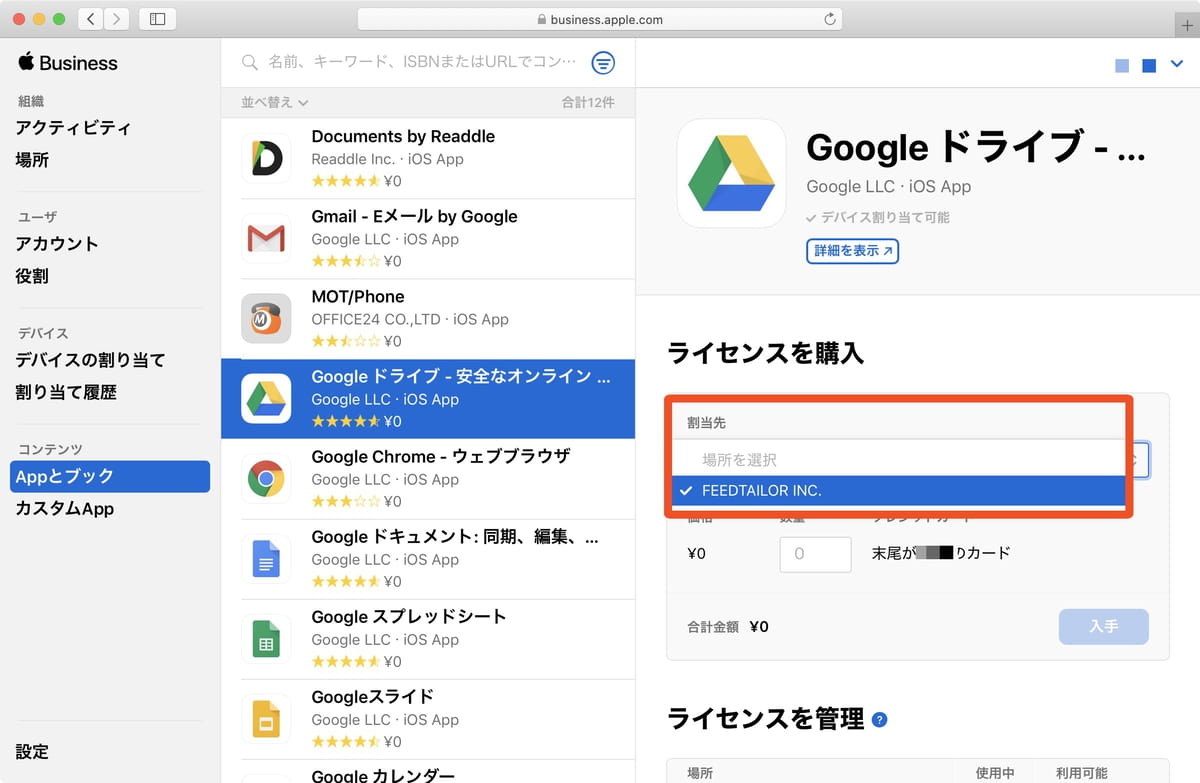Open the 並べ替え sort dropdown
The width and height of the screenshot is (1200, 783).
tap(275, 102)
